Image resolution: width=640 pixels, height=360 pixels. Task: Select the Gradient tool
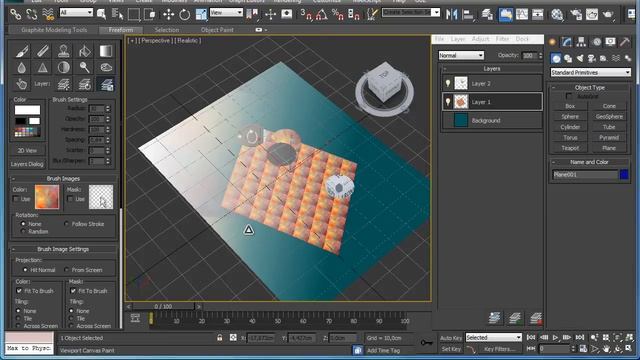tap(106, 51)
